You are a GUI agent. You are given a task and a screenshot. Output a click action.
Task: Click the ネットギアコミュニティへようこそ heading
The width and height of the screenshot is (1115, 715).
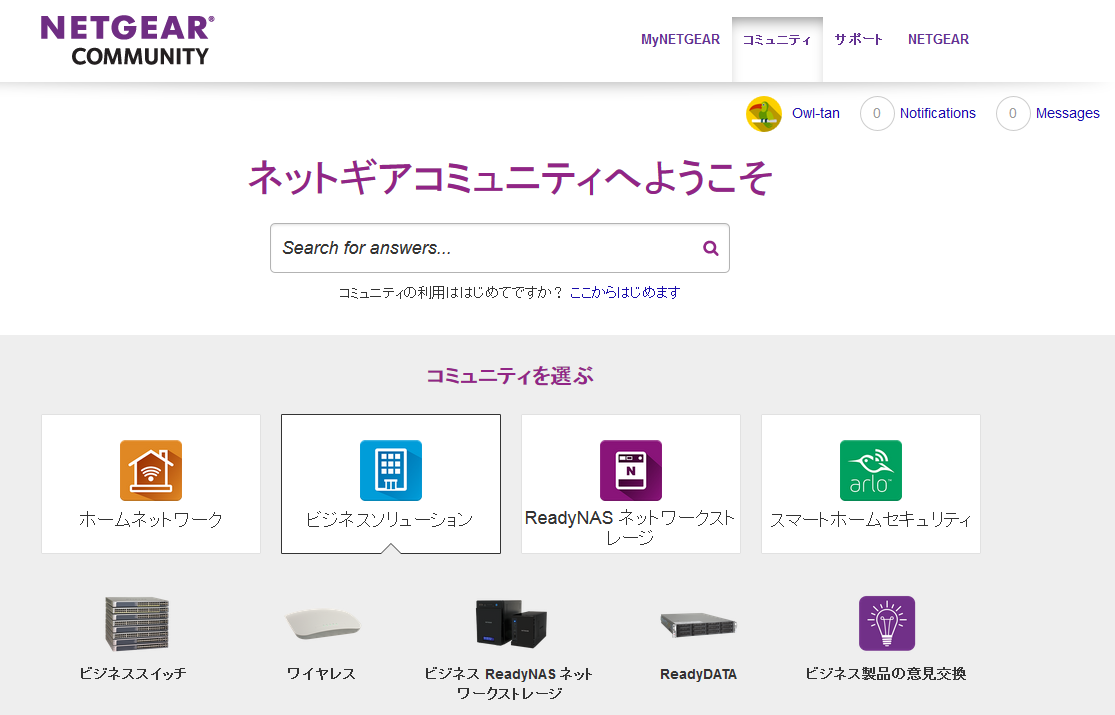pos(511,178)
